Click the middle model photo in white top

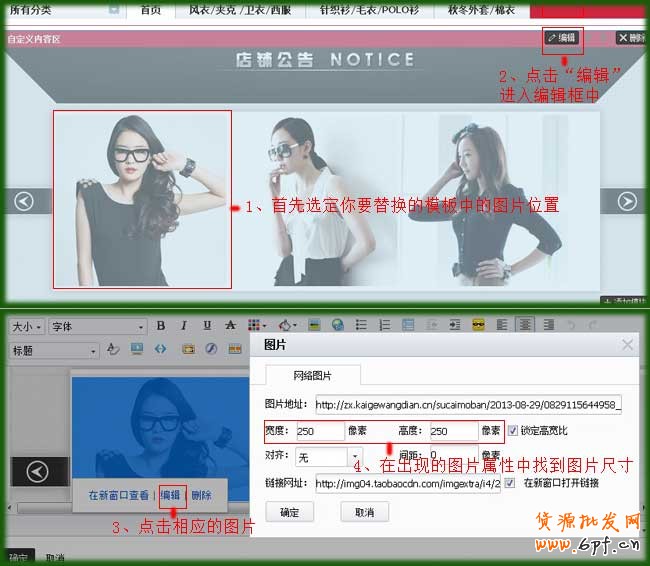[317, 201]
